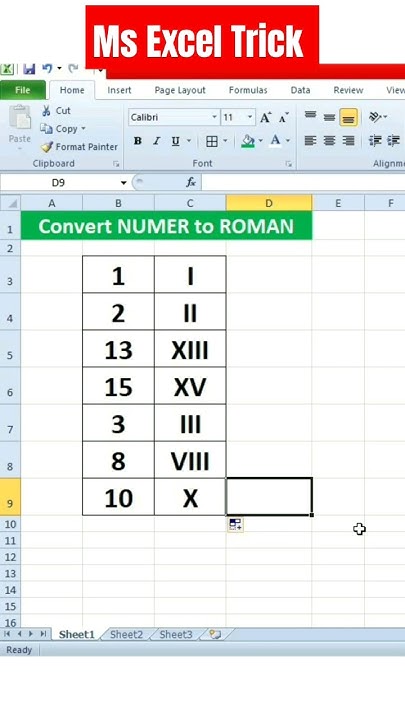The height and width of the screenshot is (720, 405).
Task: Toggle Bold formatting
Action: (x=138, y=141)
